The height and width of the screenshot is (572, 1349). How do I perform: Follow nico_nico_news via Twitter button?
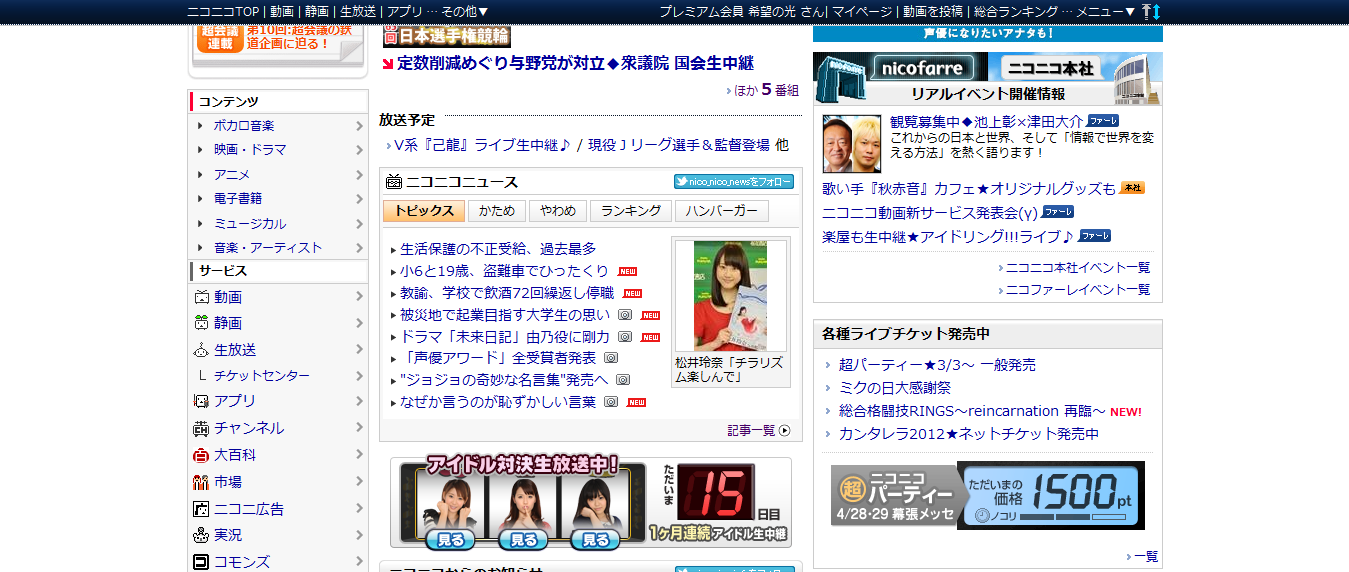tap(734, 182)
